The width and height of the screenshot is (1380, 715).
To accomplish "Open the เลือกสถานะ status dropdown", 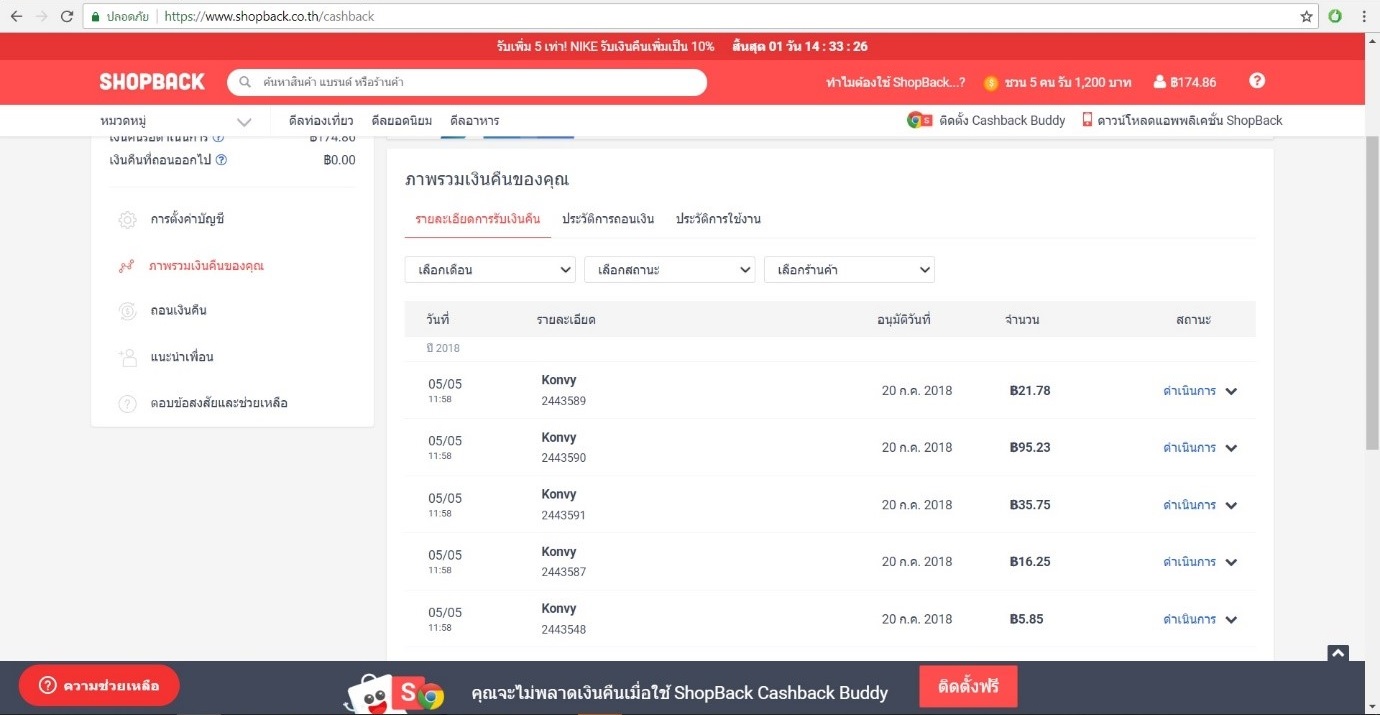I will tap(669, 270).
